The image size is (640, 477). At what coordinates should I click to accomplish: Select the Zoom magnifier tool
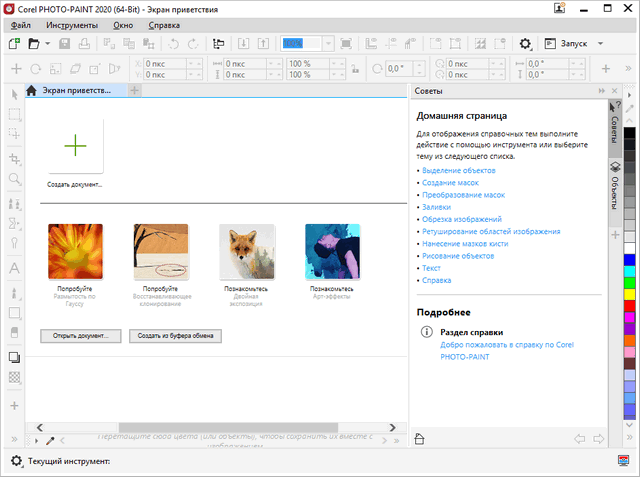(14, 180)
